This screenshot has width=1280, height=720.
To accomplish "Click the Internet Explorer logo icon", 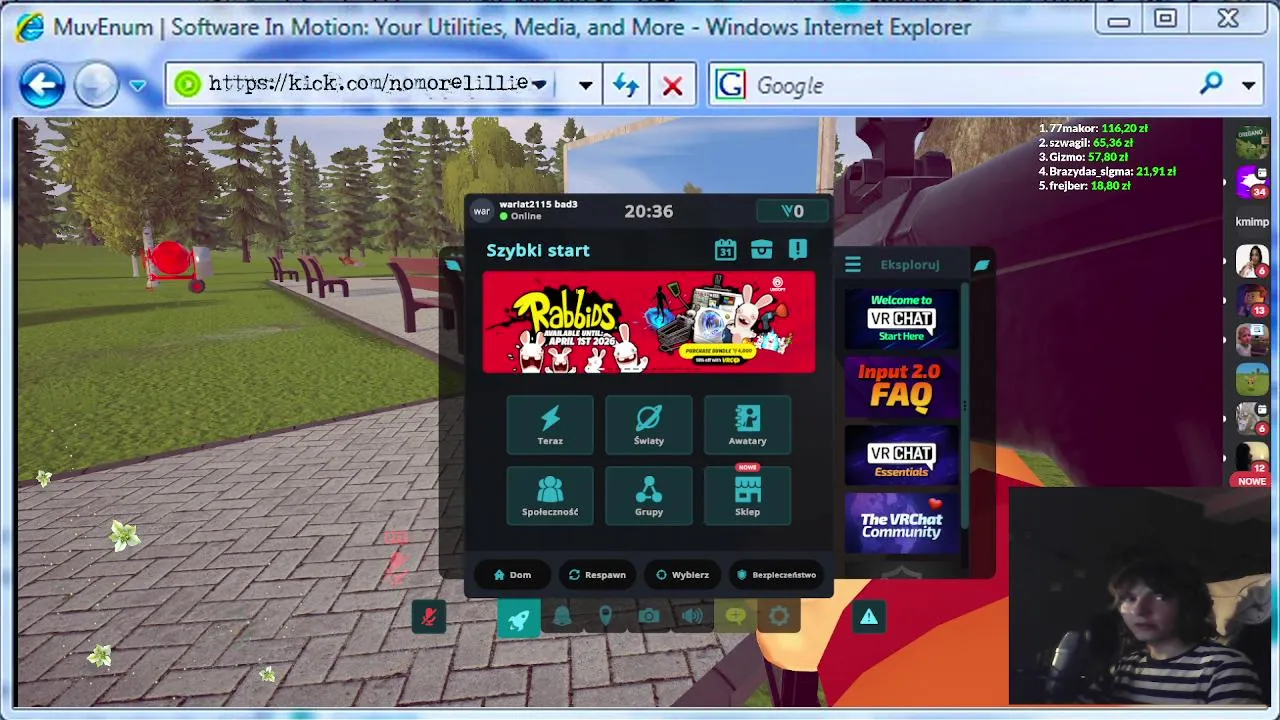I will pyautogui.click(x=30, y=27).
